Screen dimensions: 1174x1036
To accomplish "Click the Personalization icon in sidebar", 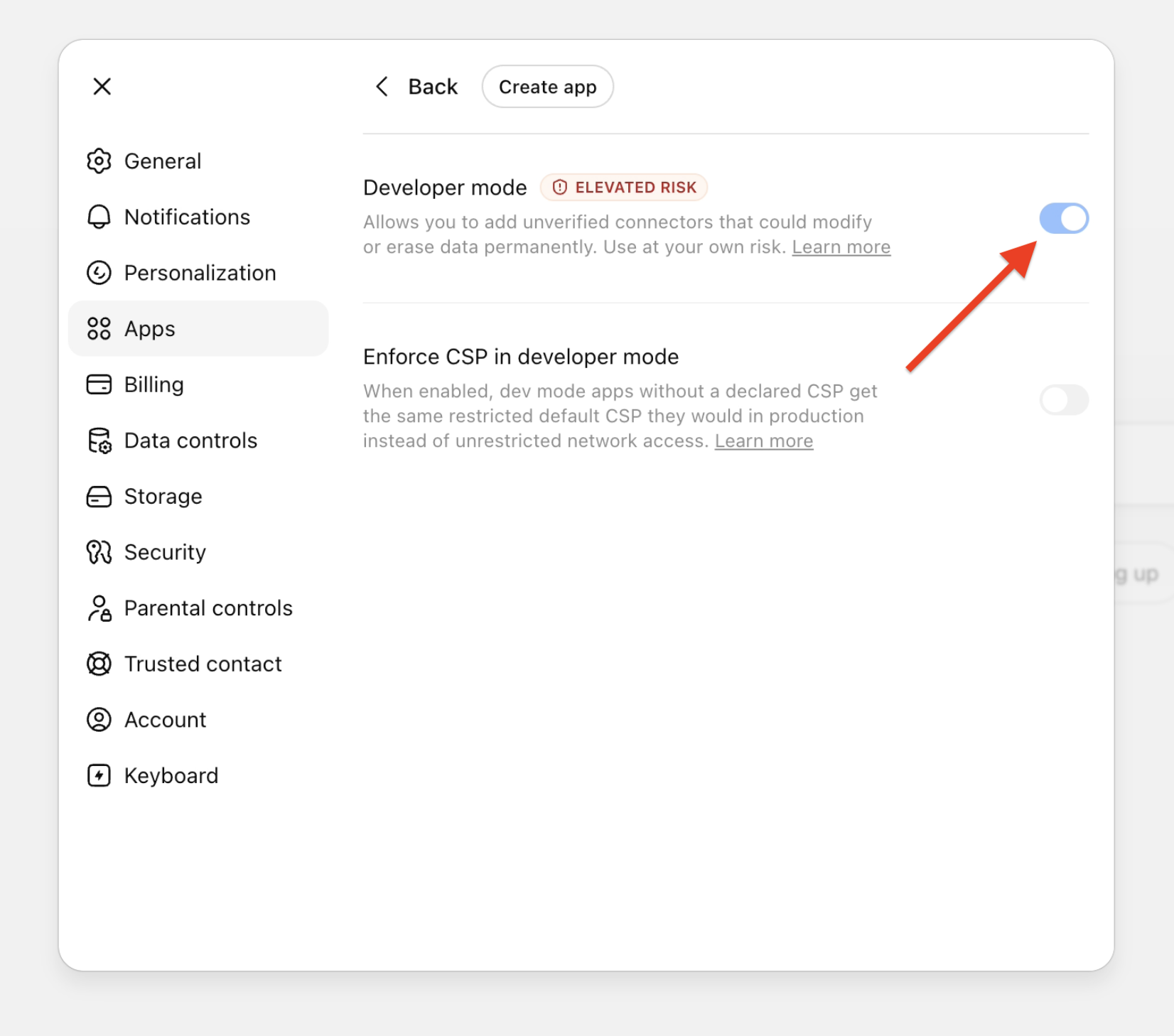I will 99,273.
